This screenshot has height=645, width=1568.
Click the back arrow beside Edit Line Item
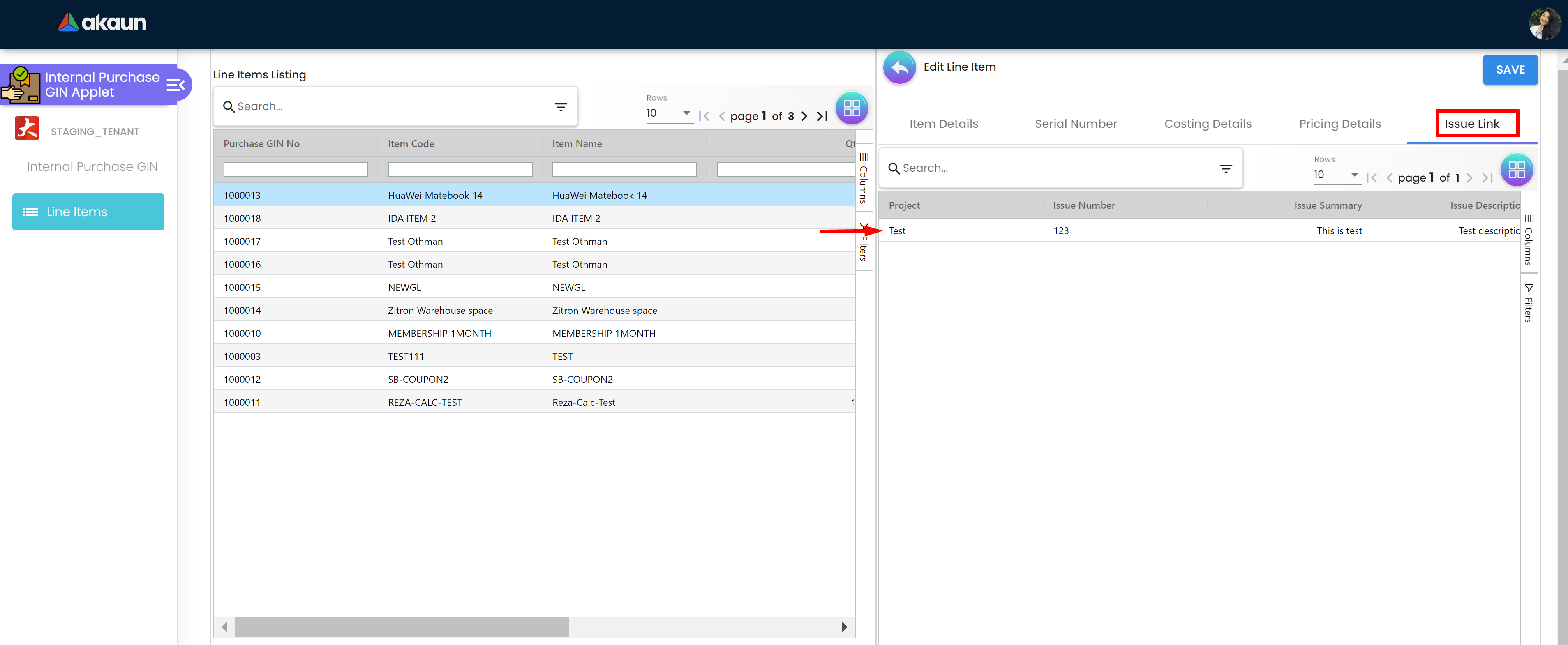pyautogui.click(x=899, y=68)
